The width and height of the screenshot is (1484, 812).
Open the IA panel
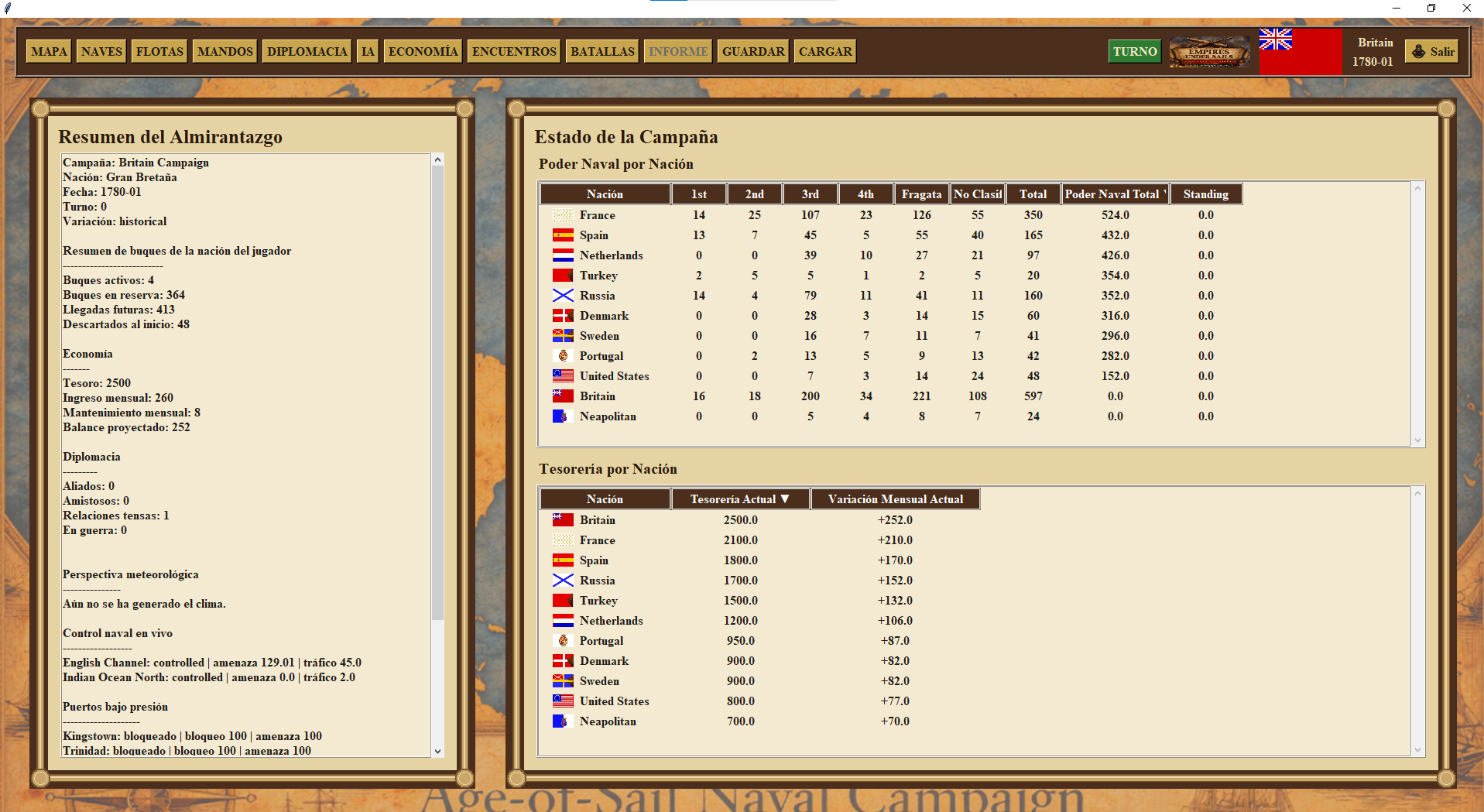368,51
